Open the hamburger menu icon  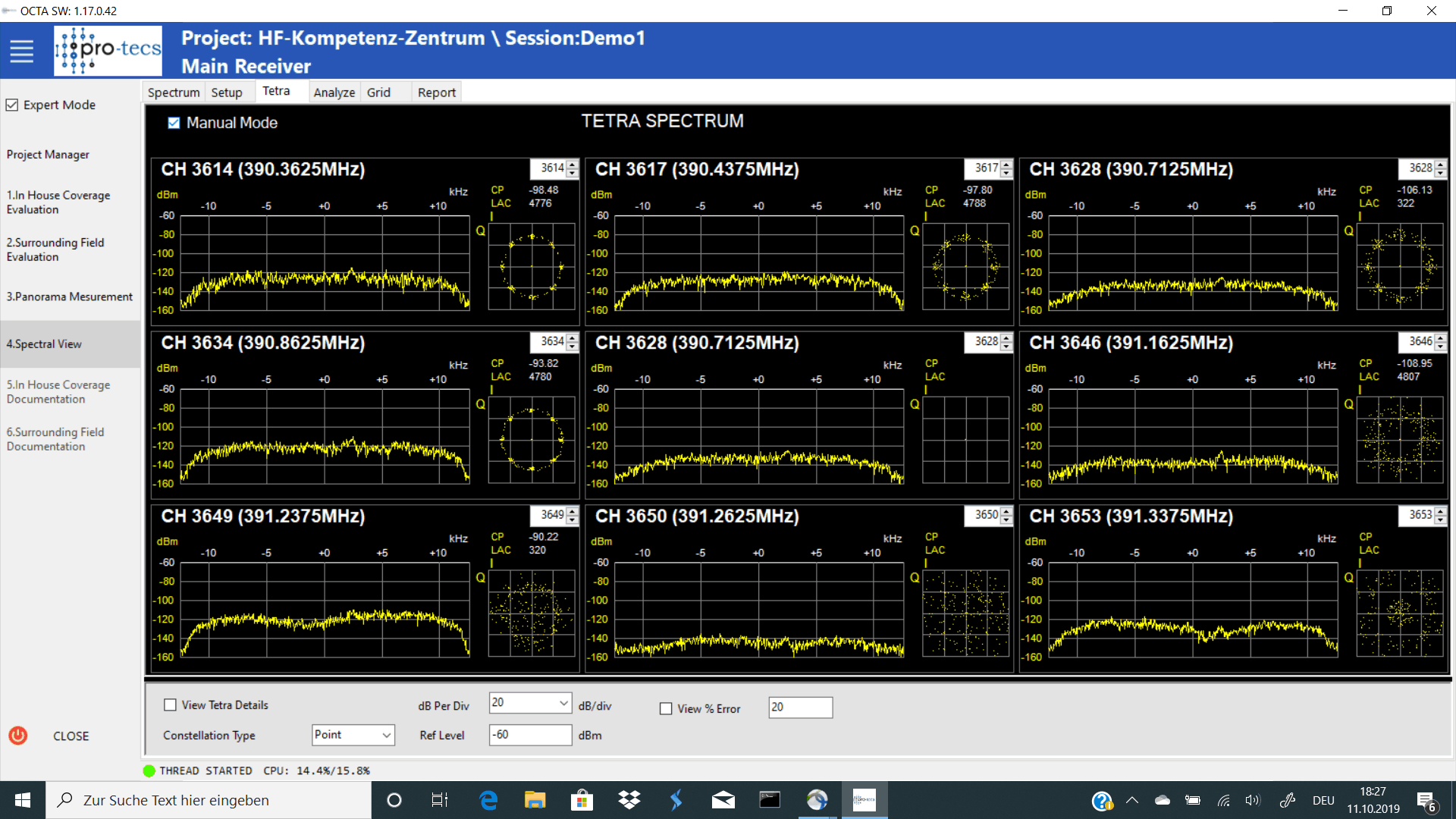[x=21, y=52]
